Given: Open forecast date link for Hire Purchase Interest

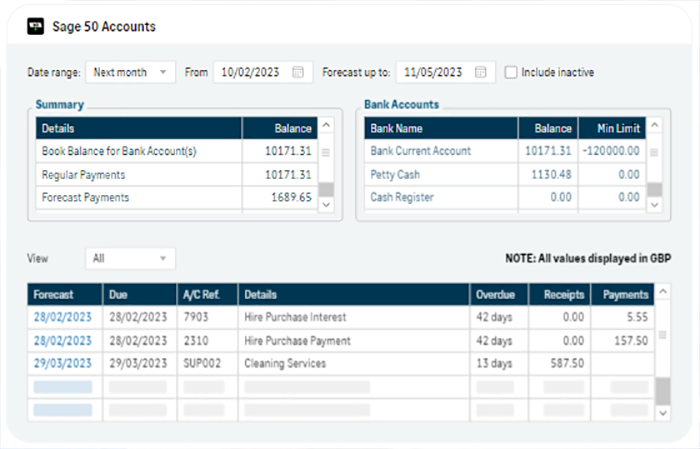Looking at the screenshot, I should click(x=62, y=317).
